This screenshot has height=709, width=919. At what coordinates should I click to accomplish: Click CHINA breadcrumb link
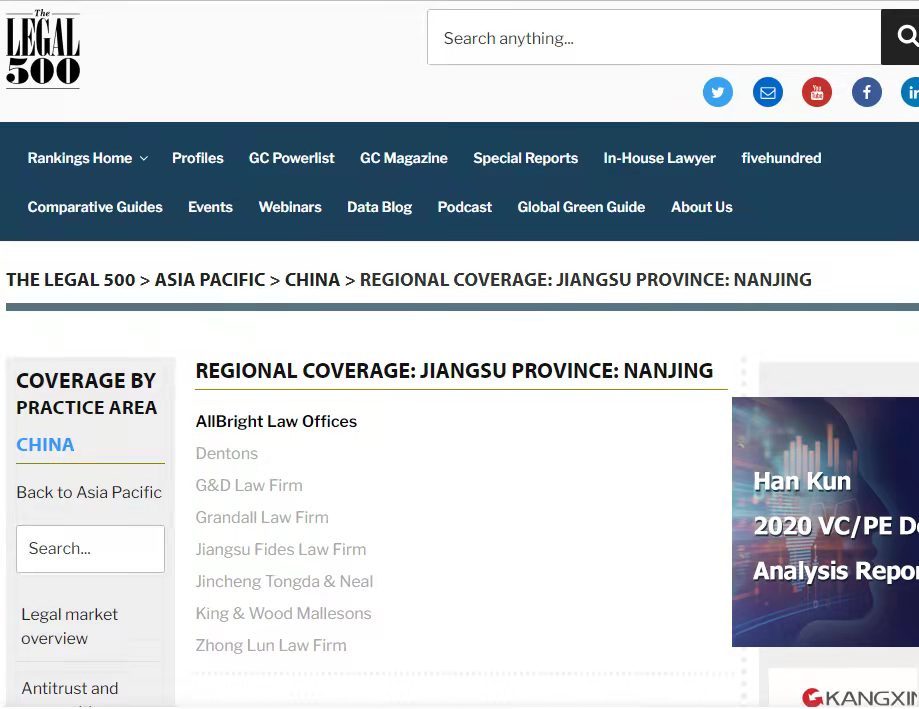click(312, 279)
